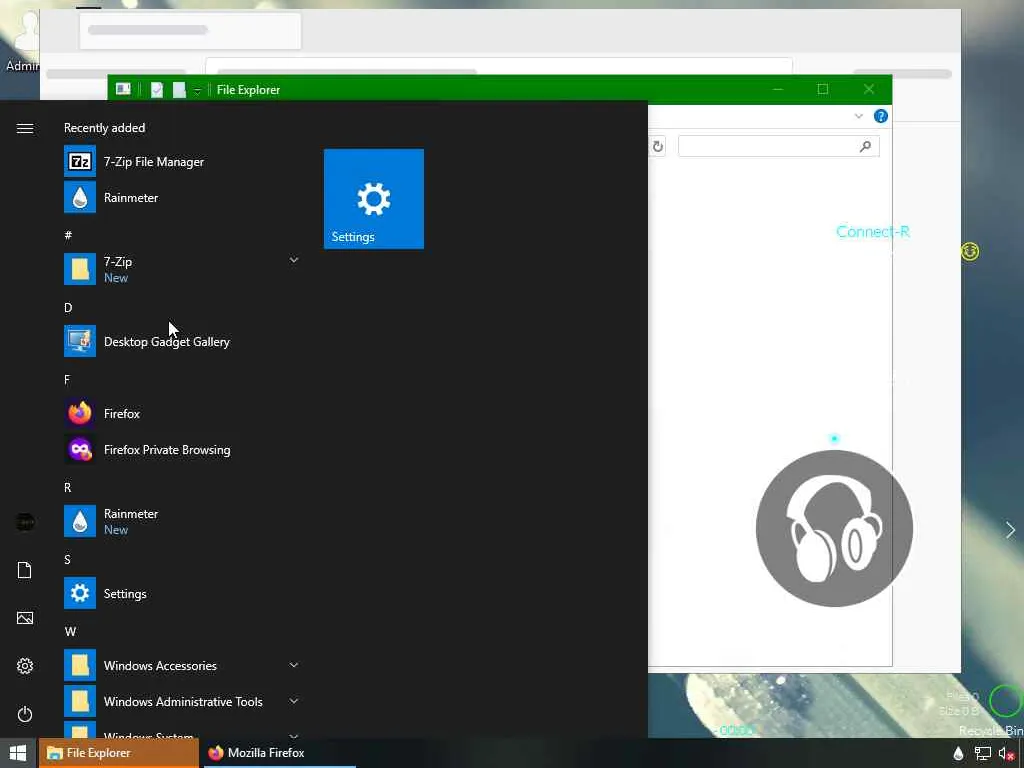
Task: Click the Properties icon in the File Explorer title bar
Action: point(157,89)
